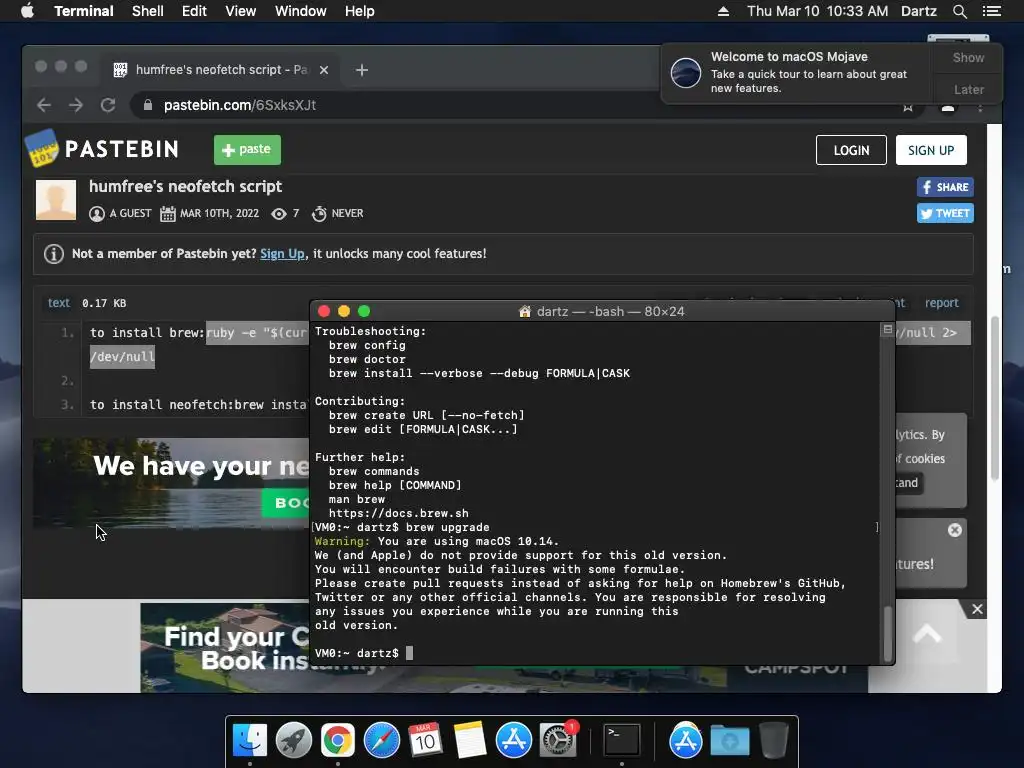
Task: Click the green paste button
Action: pyautogui.click(x=247, y=150)
